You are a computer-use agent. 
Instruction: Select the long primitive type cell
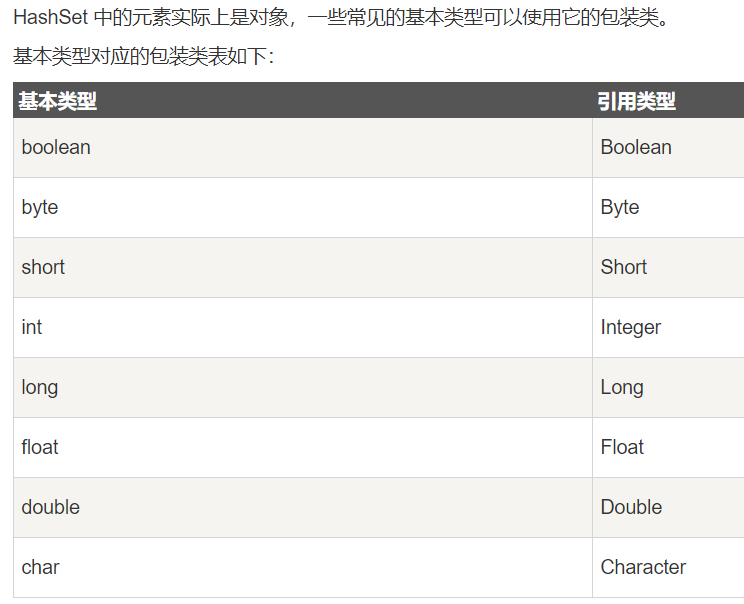303,388
